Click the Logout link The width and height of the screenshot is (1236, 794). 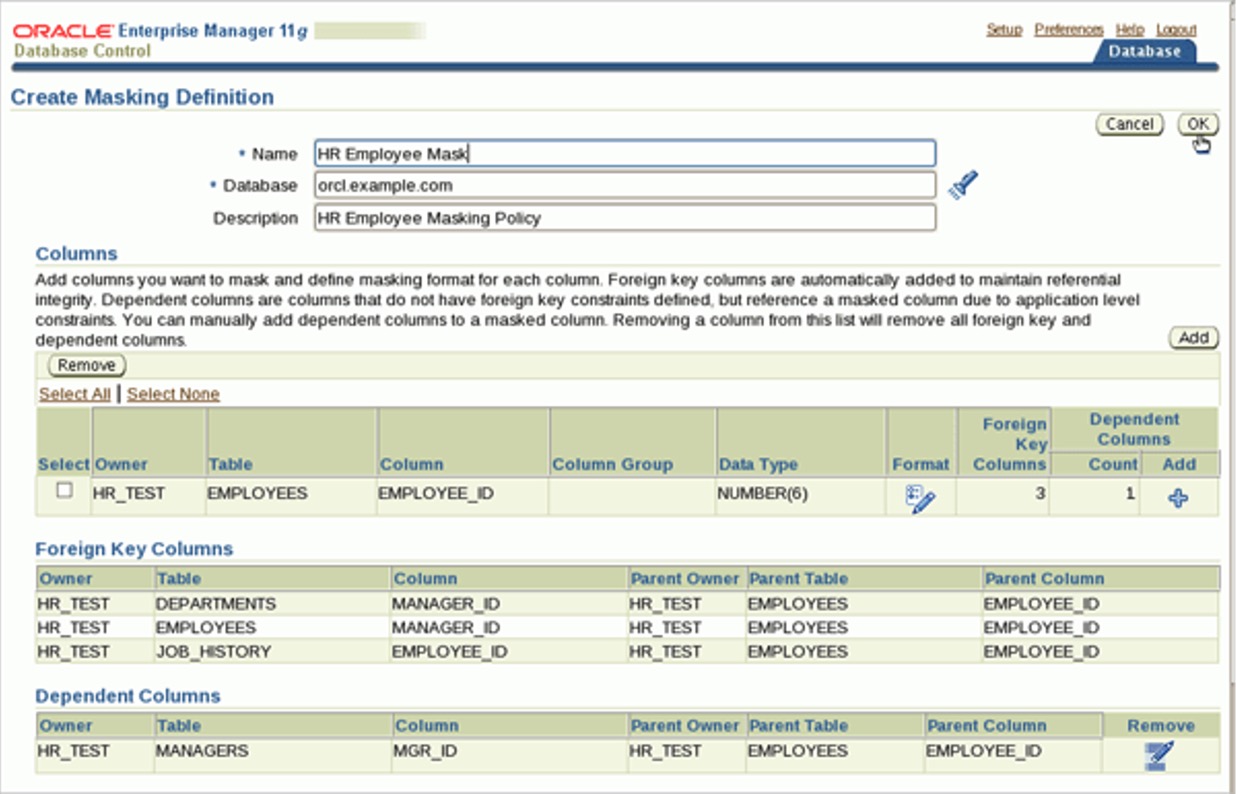point(1176,30)
